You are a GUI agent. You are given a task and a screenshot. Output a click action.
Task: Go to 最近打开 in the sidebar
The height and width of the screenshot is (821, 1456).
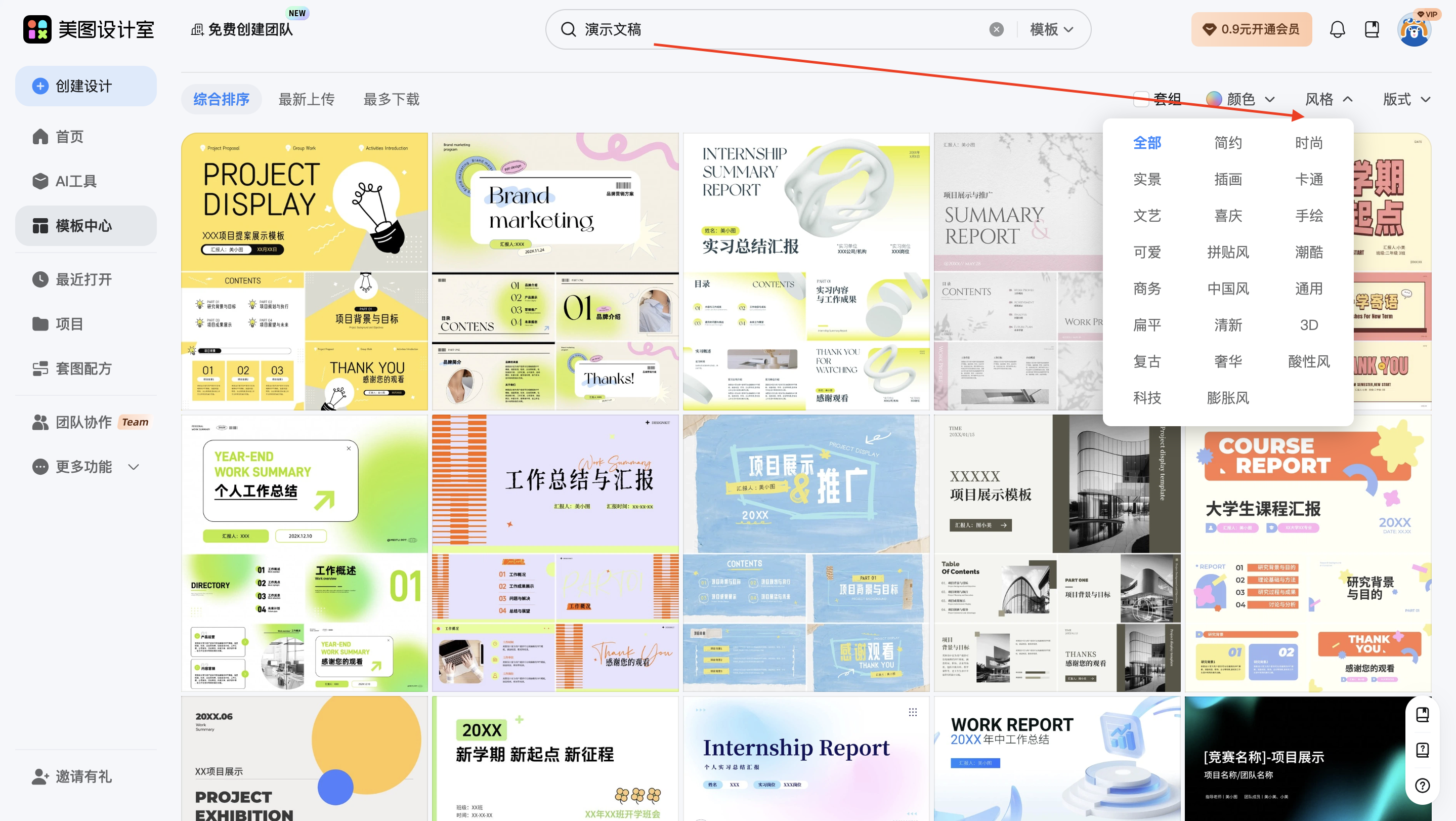[x=83, y=279]
